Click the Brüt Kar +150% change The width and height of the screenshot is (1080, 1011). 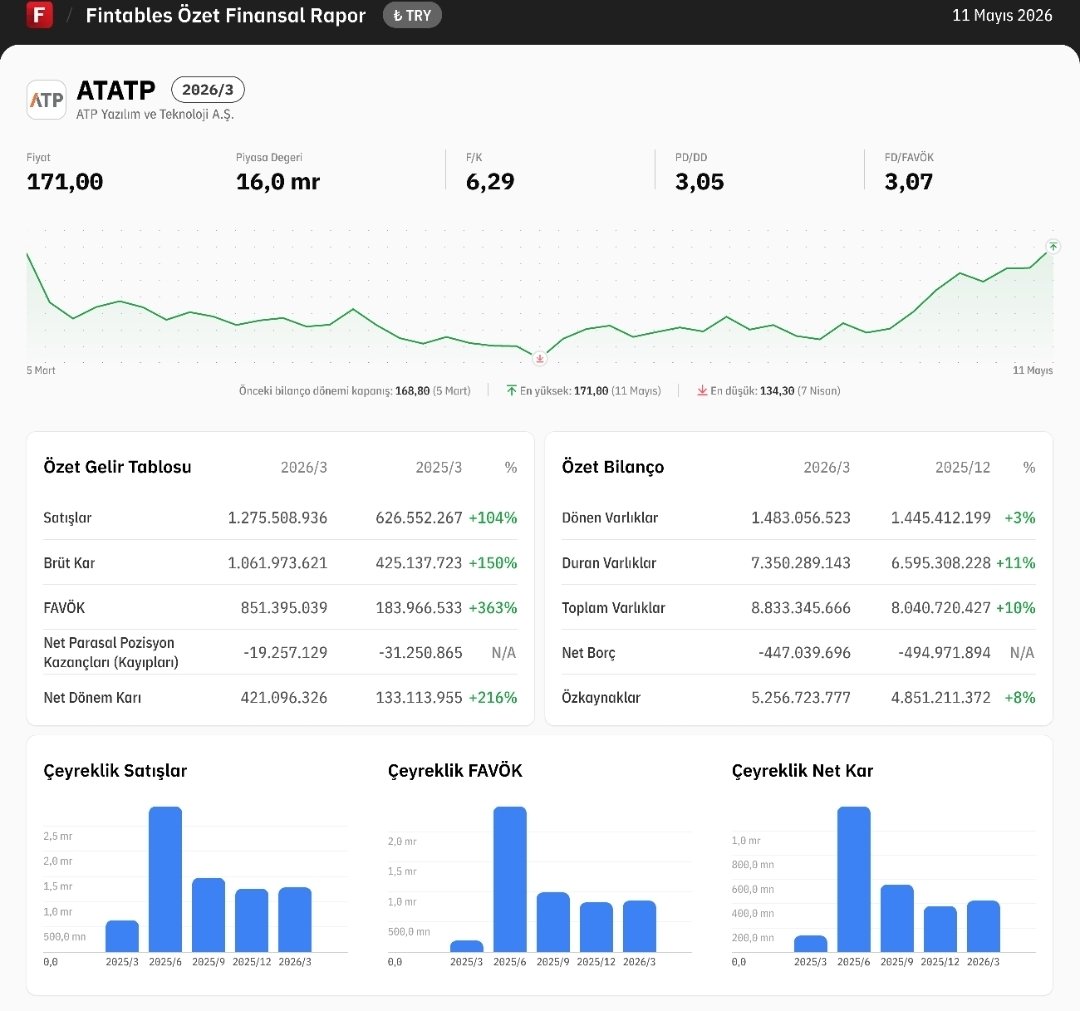click(492, 563)
